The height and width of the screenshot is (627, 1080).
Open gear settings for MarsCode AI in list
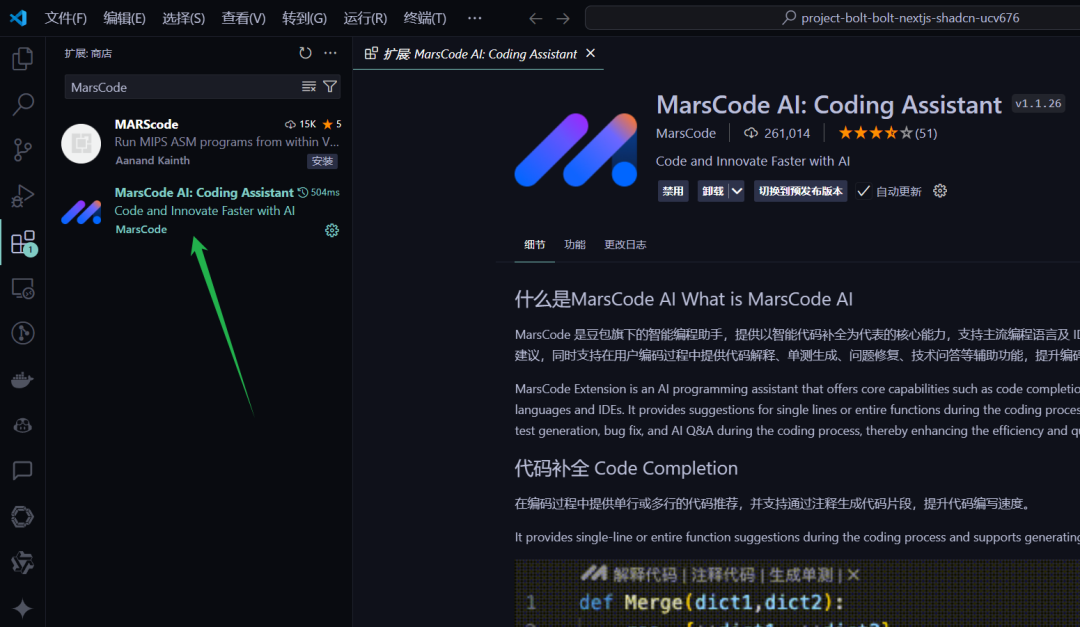tap(332, 230)
